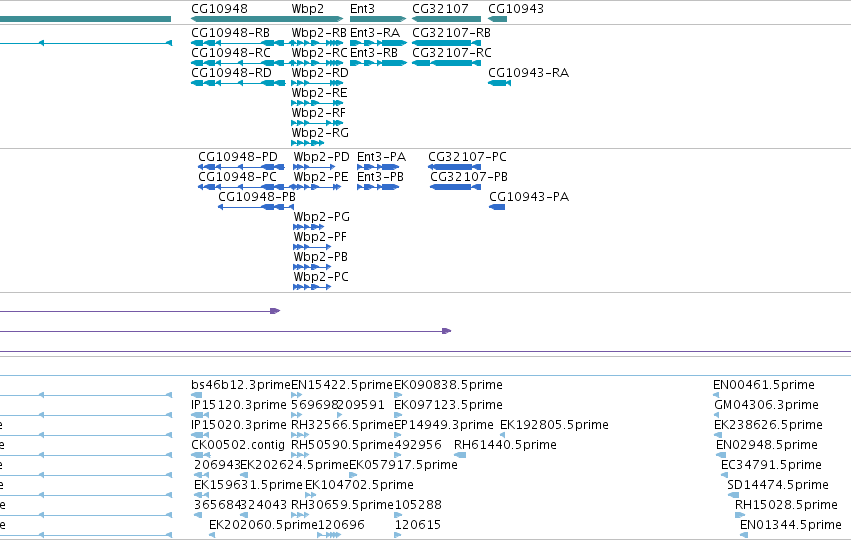Click transcript Wbp2-RF
This screenshot has width=851, height=540.
click(318, 113)
